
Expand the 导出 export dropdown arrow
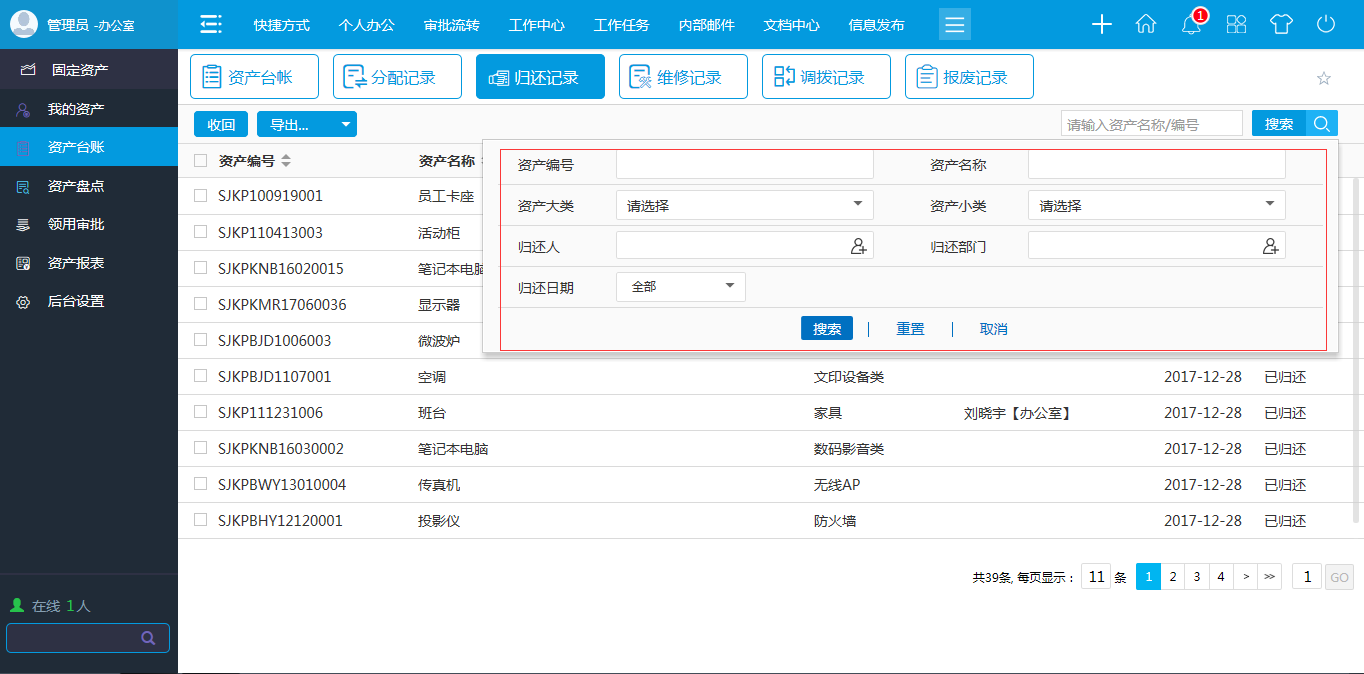pyautogui.click(x=345, y=124)
